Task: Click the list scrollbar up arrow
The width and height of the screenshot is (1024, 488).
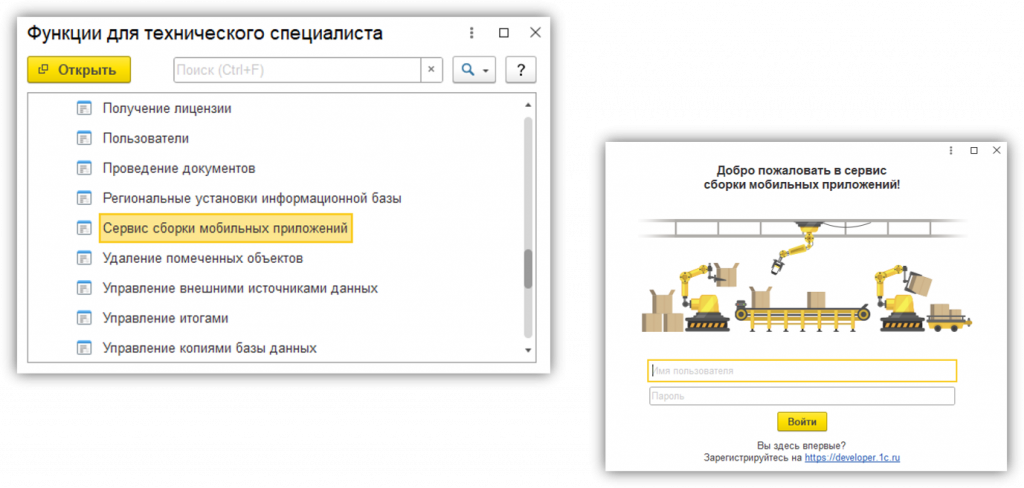Action: 528,105
